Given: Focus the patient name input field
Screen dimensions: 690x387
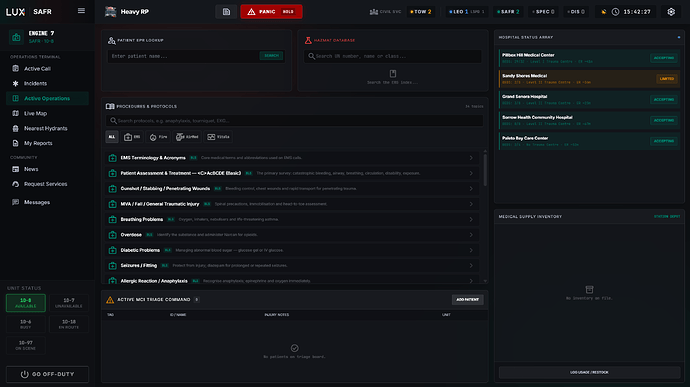Looking at the screenshot, I should pos(183,56).
